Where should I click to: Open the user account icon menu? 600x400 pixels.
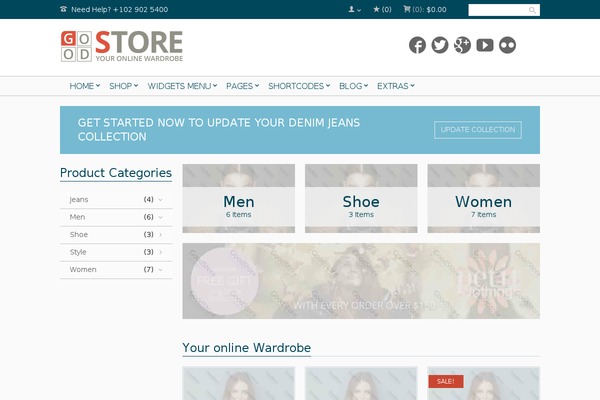(x=354, y=10)
